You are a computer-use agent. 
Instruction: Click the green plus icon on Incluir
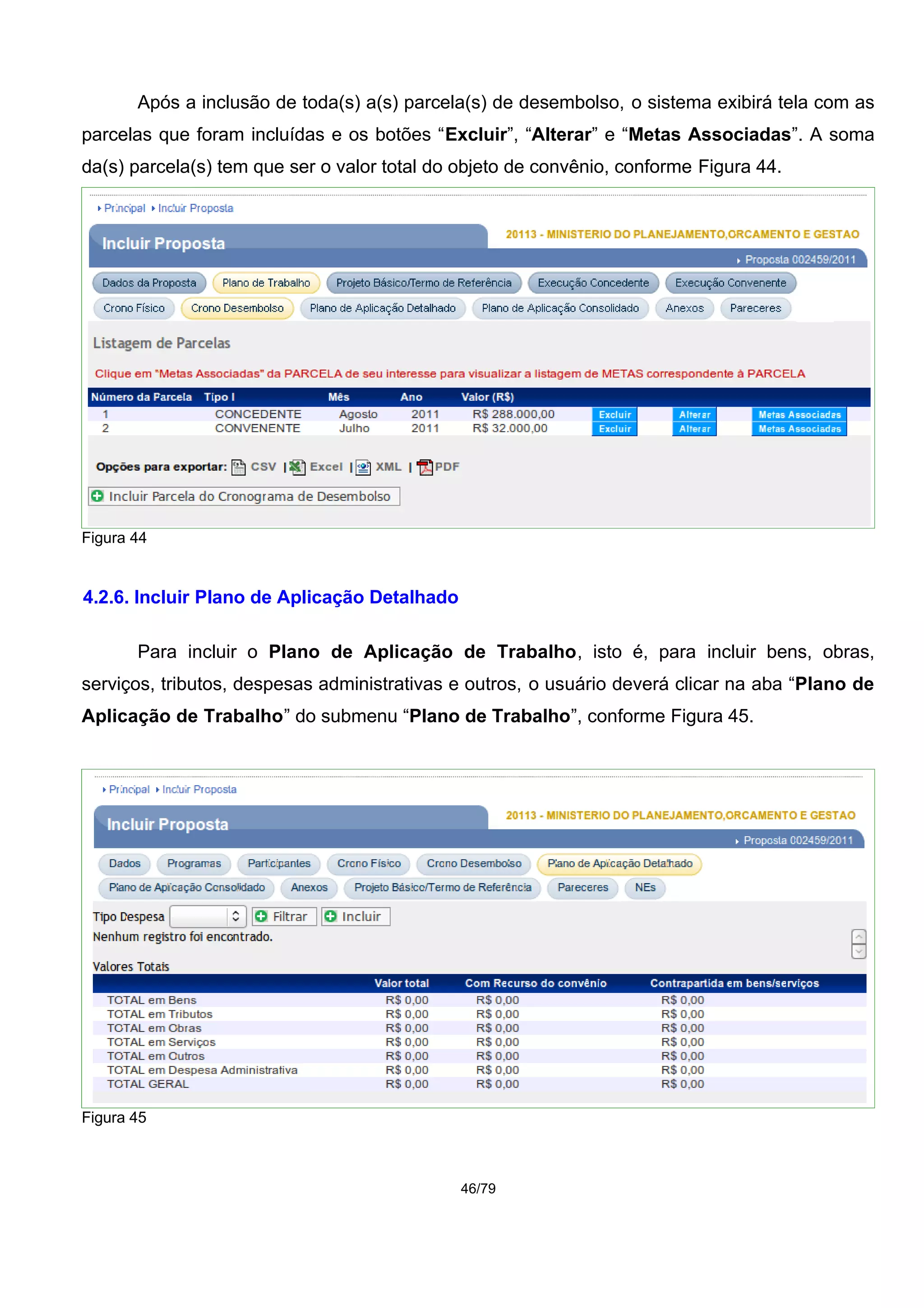(331, 917)
